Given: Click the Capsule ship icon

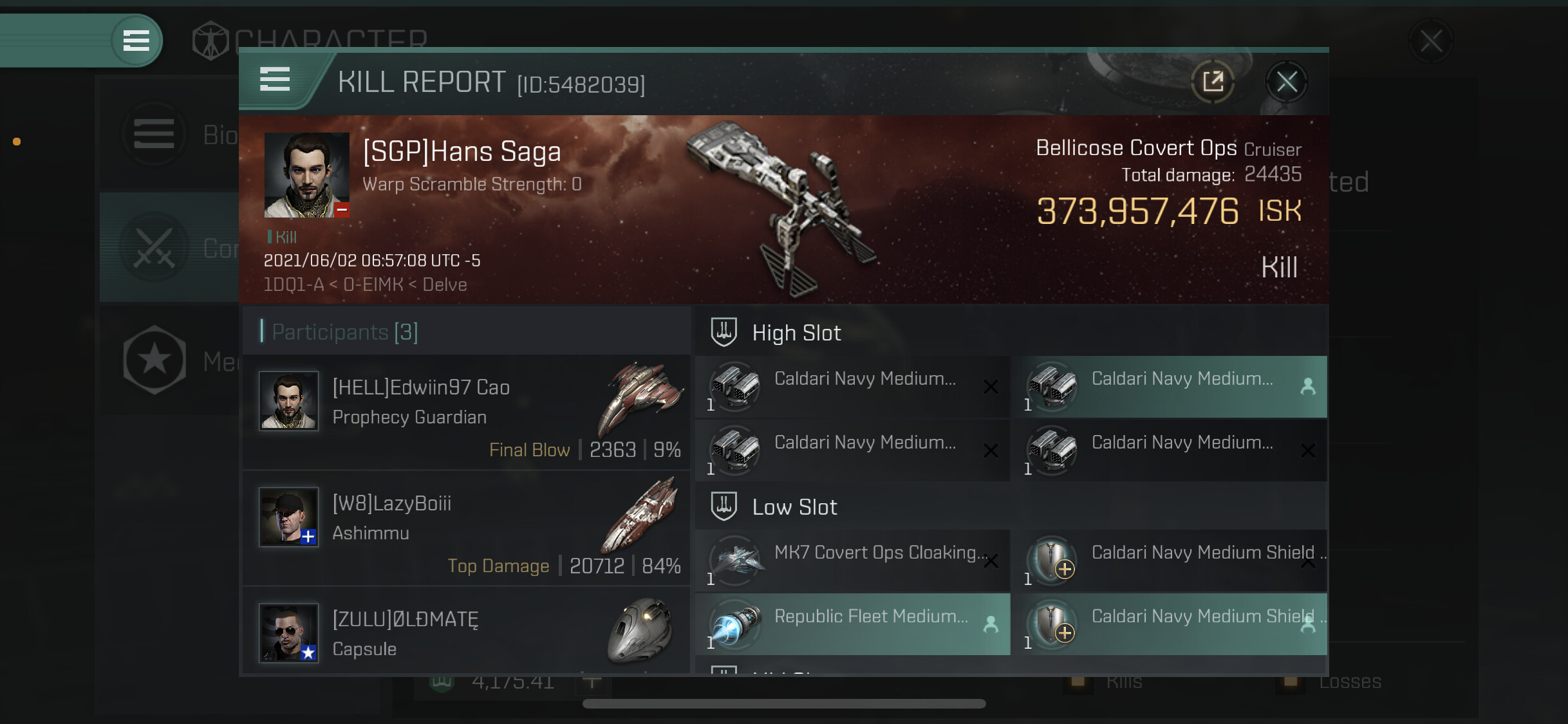Looking at the screenshot, I should coord(641,631).
